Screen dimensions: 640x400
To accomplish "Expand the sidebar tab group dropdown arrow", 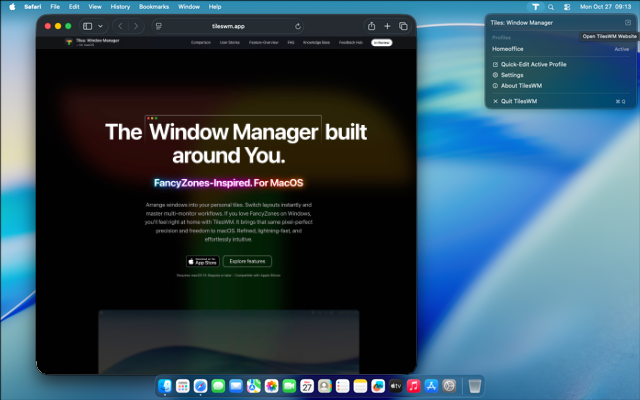I will click(x=99, y=26).
